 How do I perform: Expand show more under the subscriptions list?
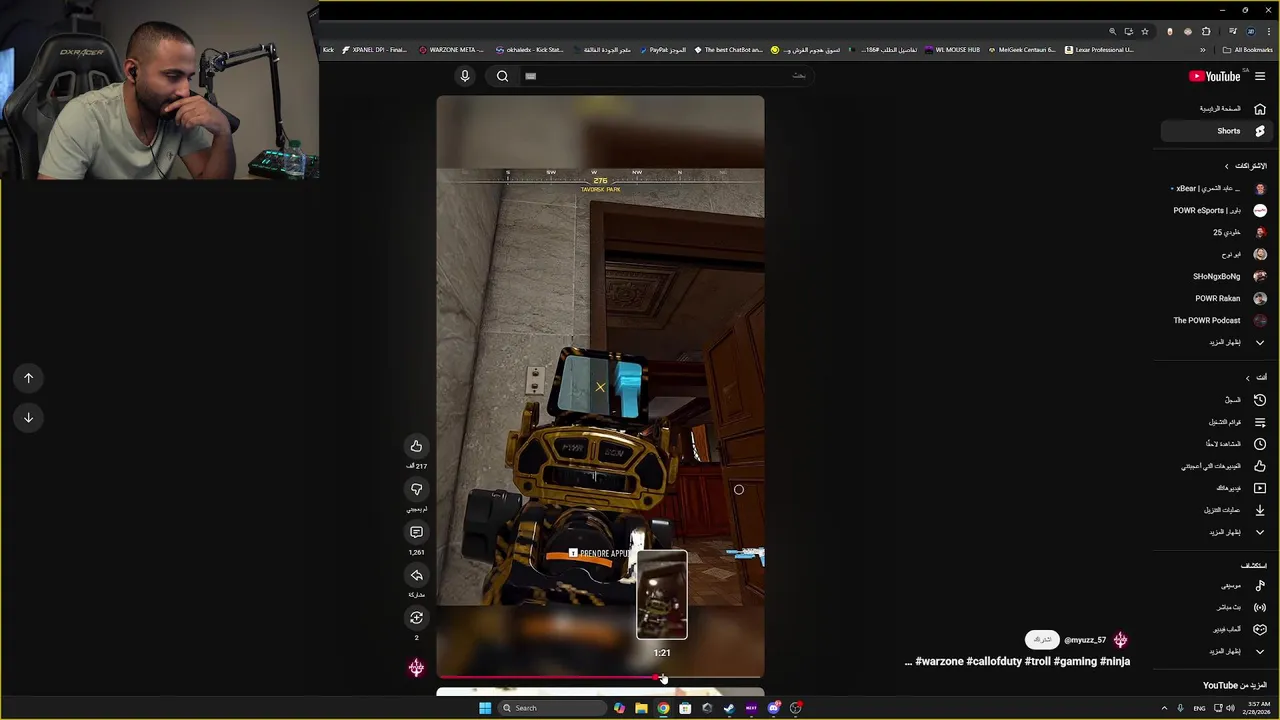coord(1217,342)
